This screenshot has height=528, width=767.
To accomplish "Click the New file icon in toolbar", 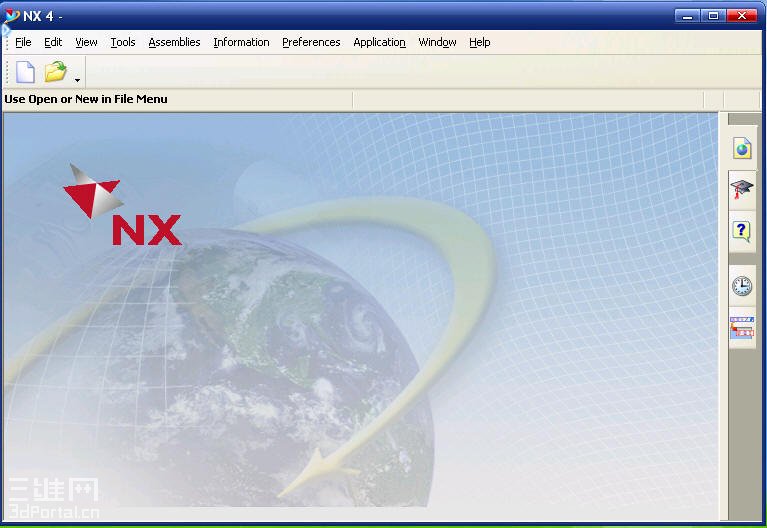I will (x=25, y=72).
